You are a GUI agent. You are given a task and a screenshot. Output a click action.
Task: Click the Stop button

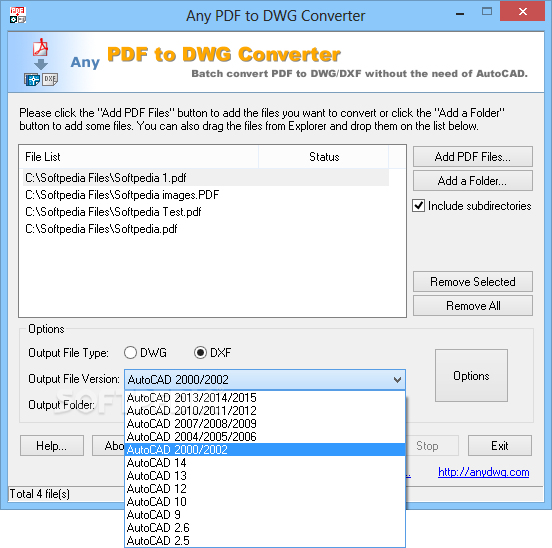click(x=432, y=446)
